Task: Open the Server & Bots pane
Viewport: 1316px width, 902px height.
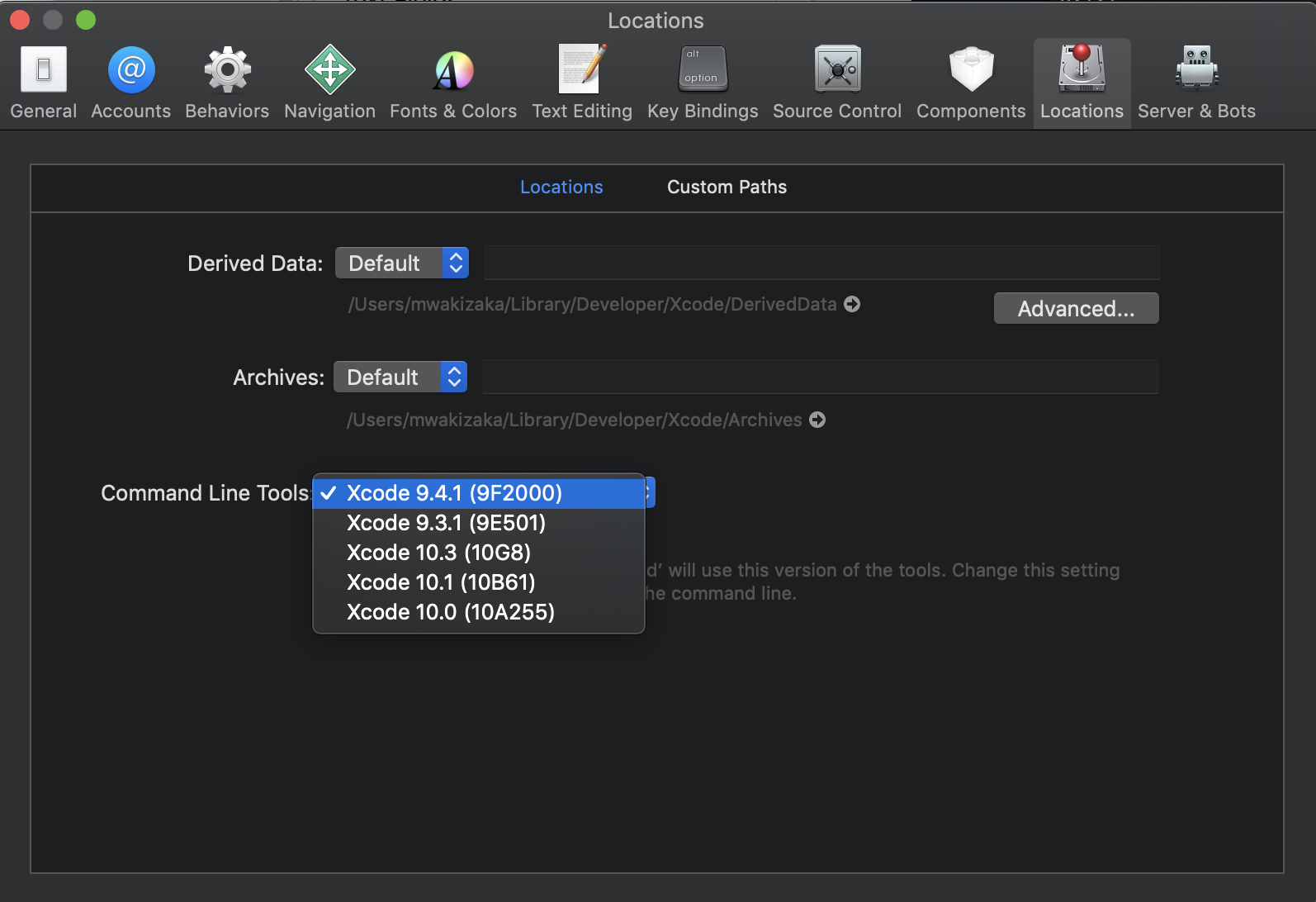Action: click(1196, 83)
